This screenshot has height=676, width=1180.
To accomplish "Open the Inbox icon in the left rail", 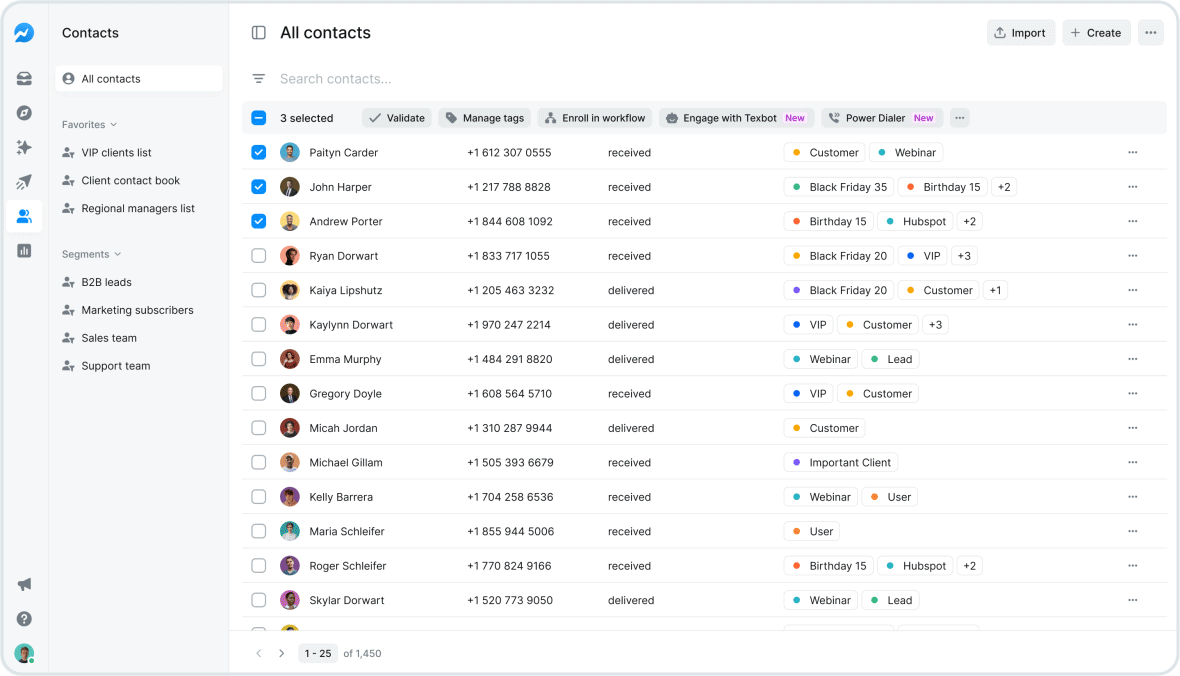I will [24, 78].
